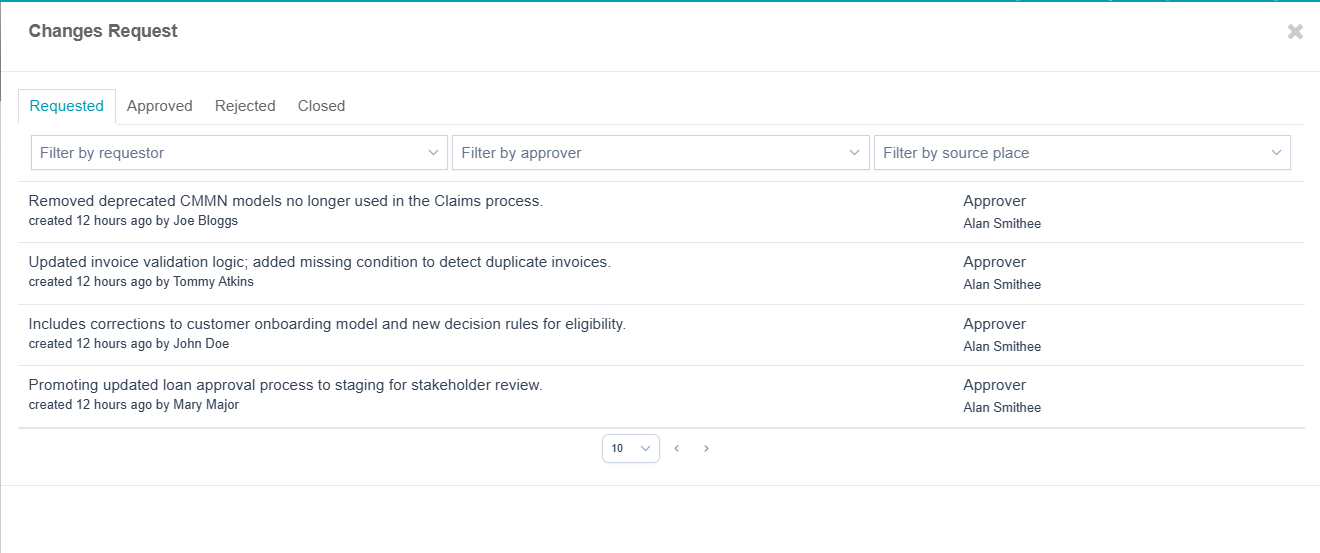
Task: Open the invoice validation logic change request
Action: 319,262
